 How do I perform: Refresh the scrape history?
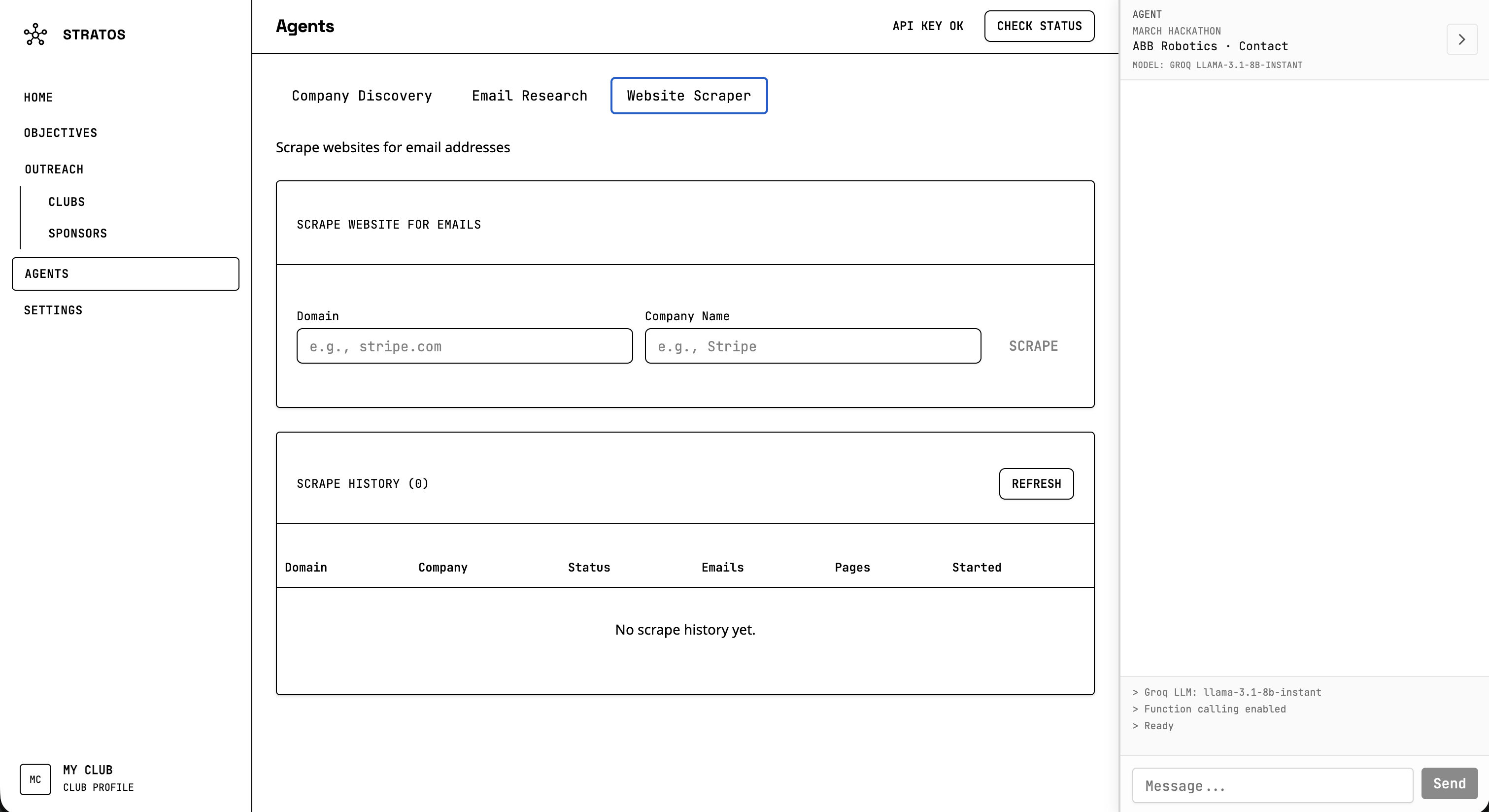[1036, 484]
